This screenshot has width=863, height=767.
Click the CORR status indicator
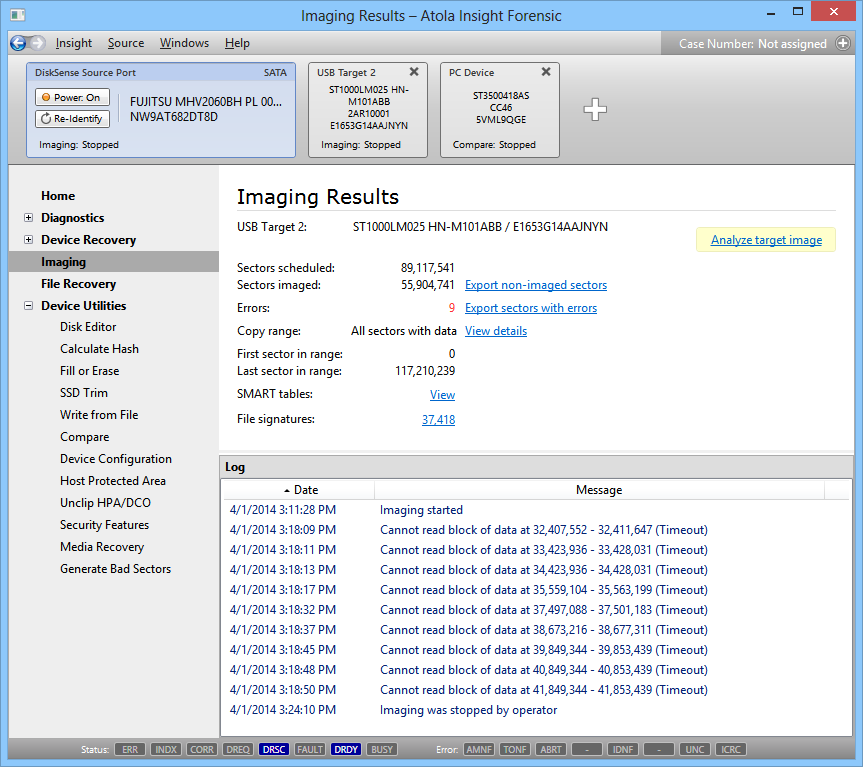coord(201,749)
